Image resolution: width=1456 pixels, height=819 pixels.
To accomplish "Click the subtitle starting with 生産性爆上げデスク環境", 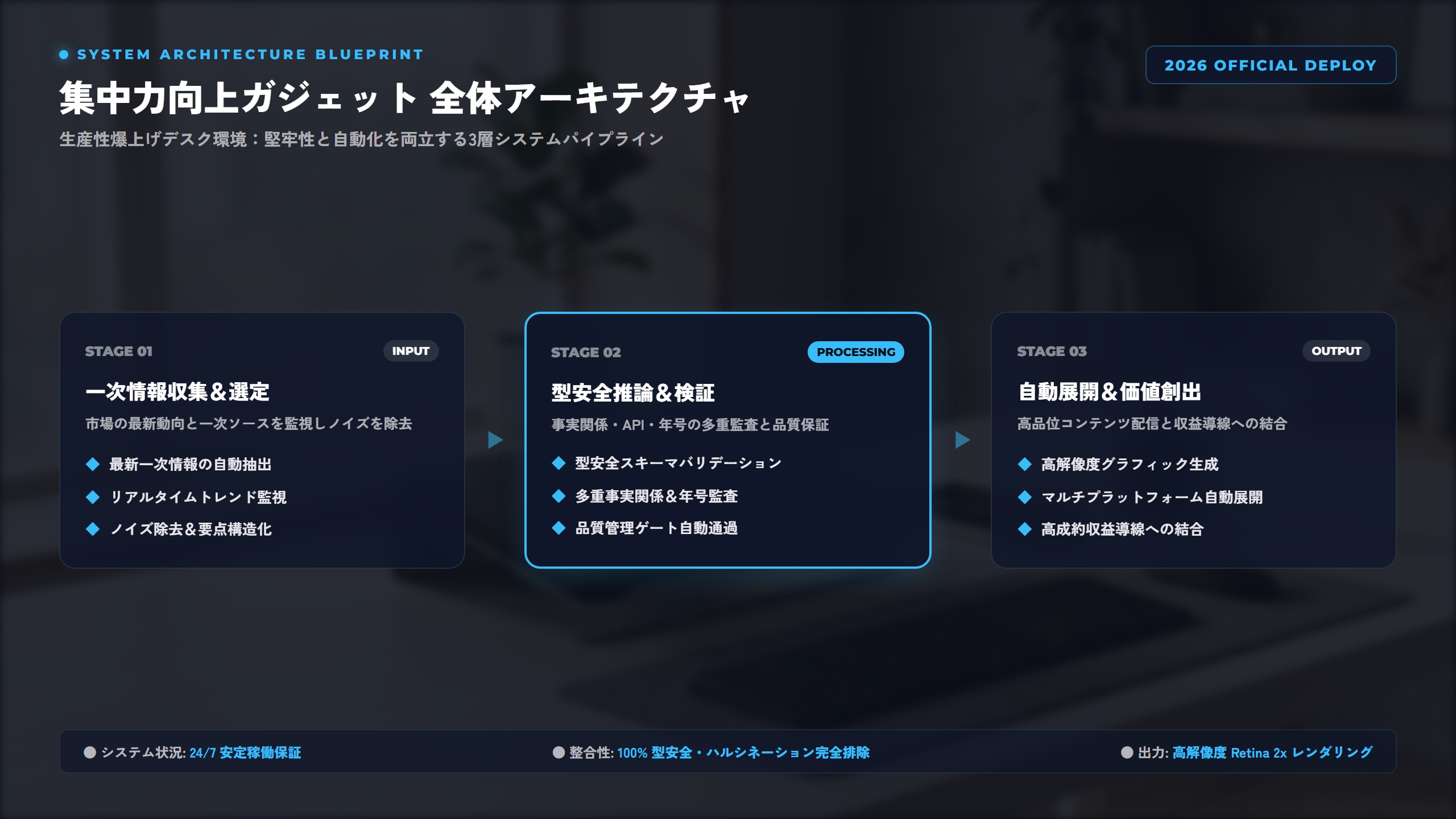I will pyautogui.click(x=361, y=139).
